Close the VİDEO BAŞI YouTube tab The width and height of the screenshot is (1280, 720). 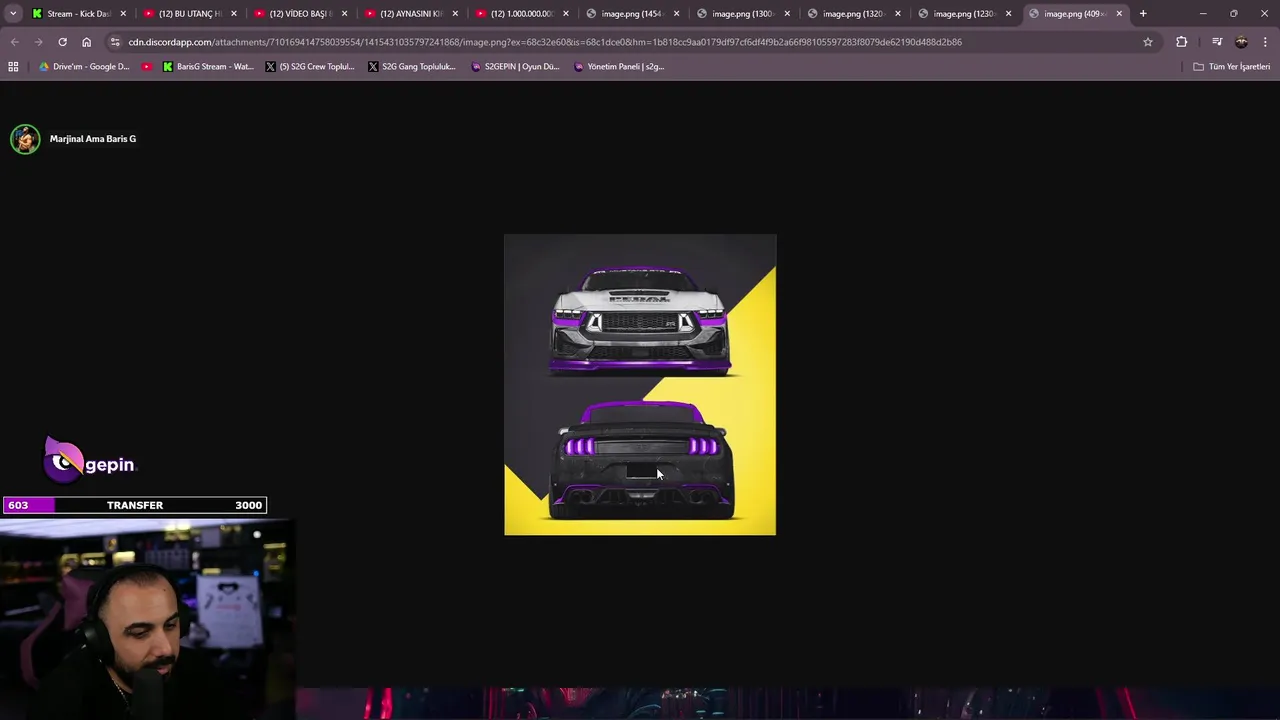click(x=345, y=14)
